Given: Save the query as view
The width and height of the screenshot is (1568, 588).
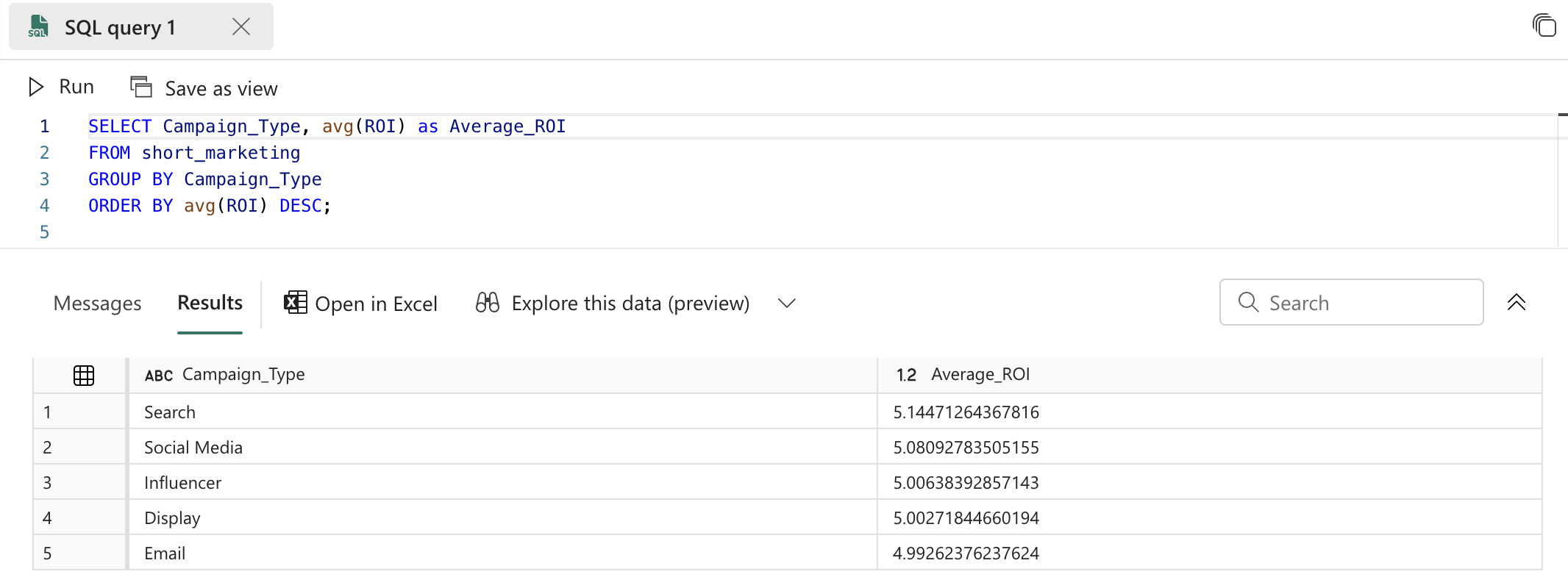Looking at the screenshot, I should click(x=204, y=87).
